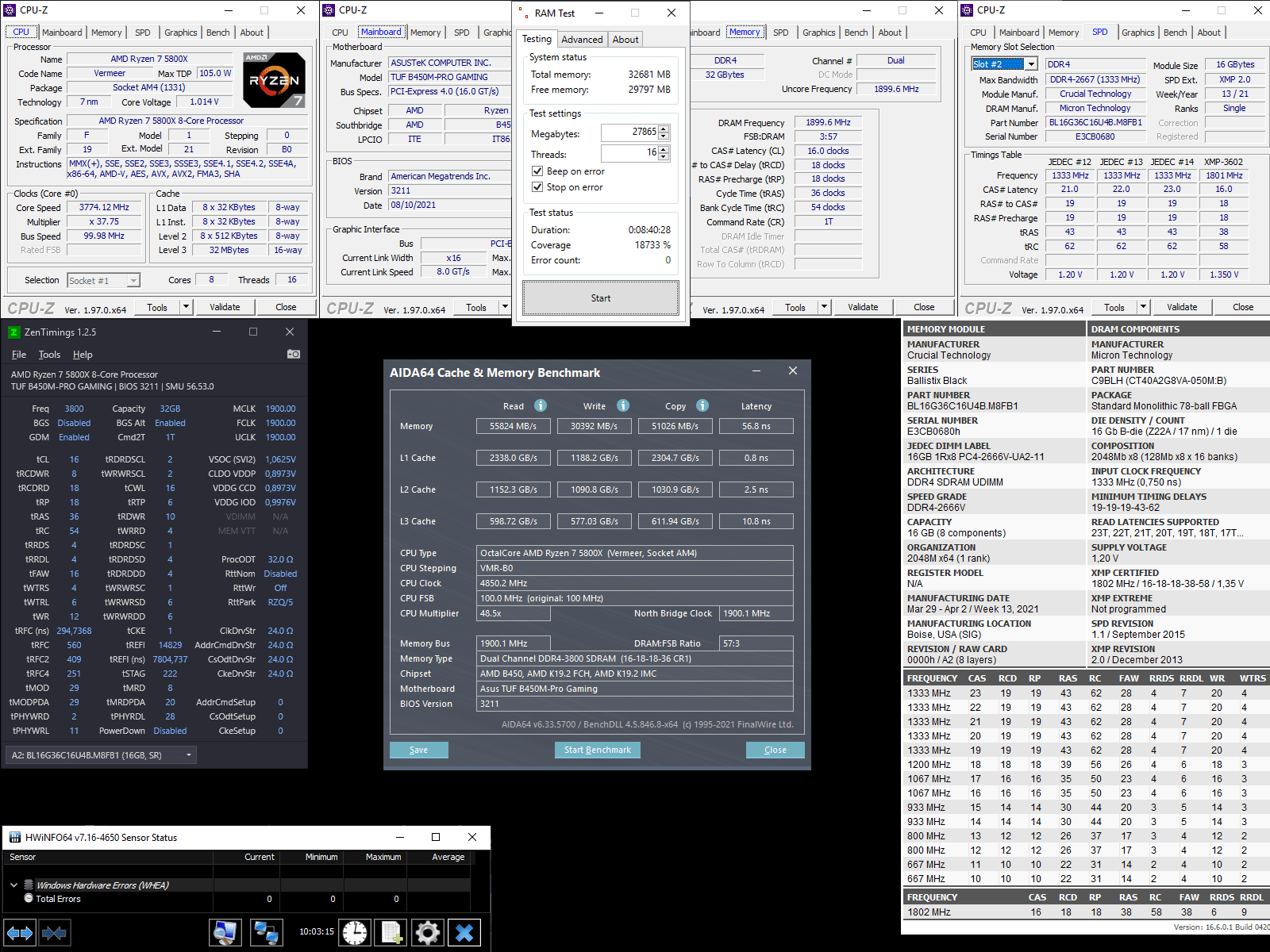This screenshot has height=952, width=1270.
Task: Start the RAM Test
Action: click(601, 298)
